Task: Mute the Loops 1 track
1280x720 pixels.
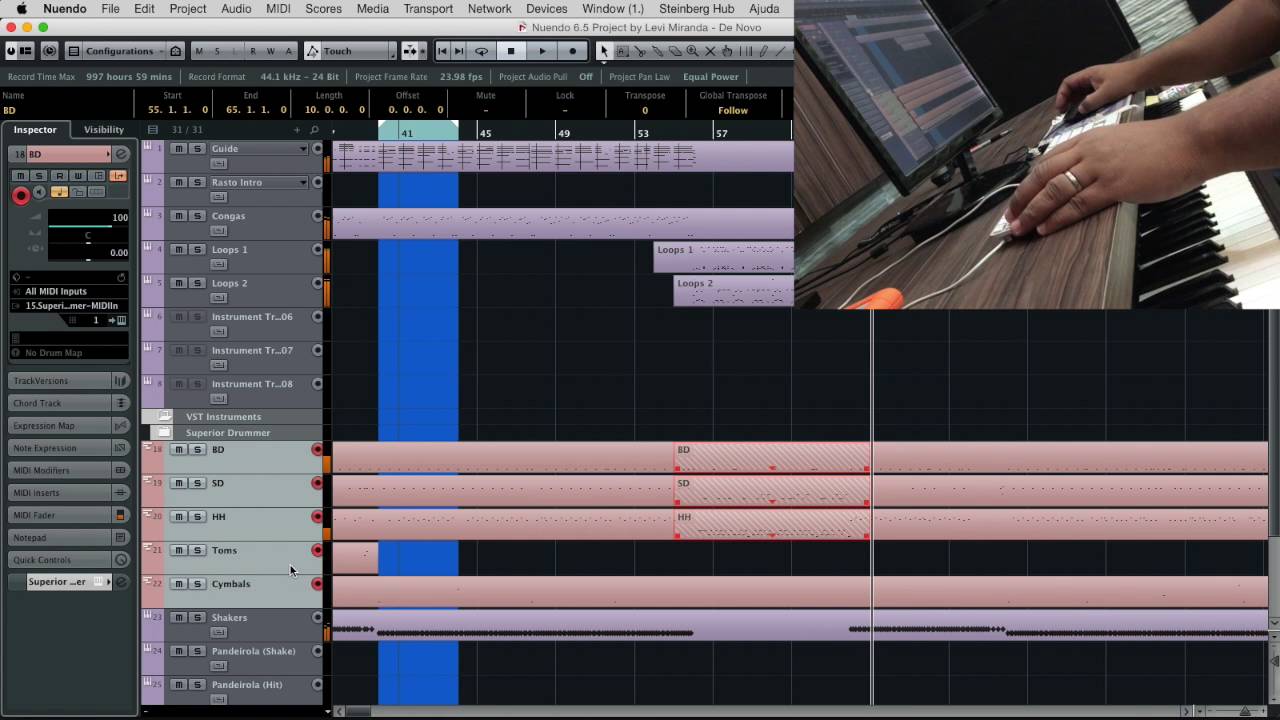Action: click(179, 250)
